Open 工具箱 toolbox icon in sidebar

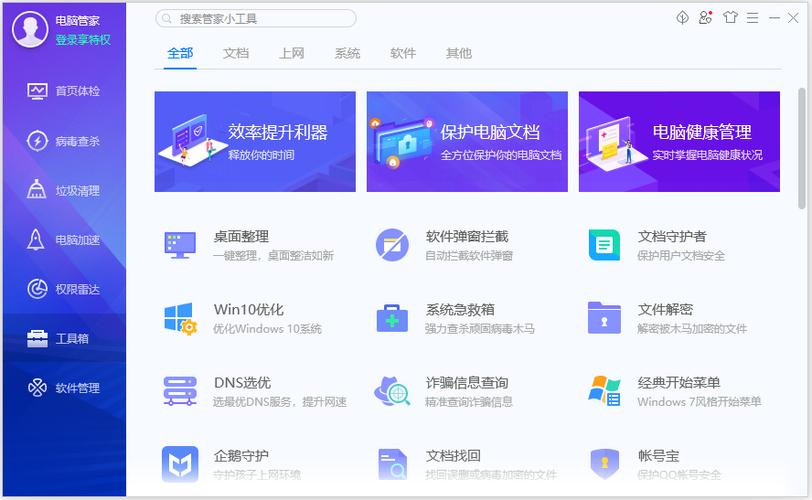pos(37,339)
